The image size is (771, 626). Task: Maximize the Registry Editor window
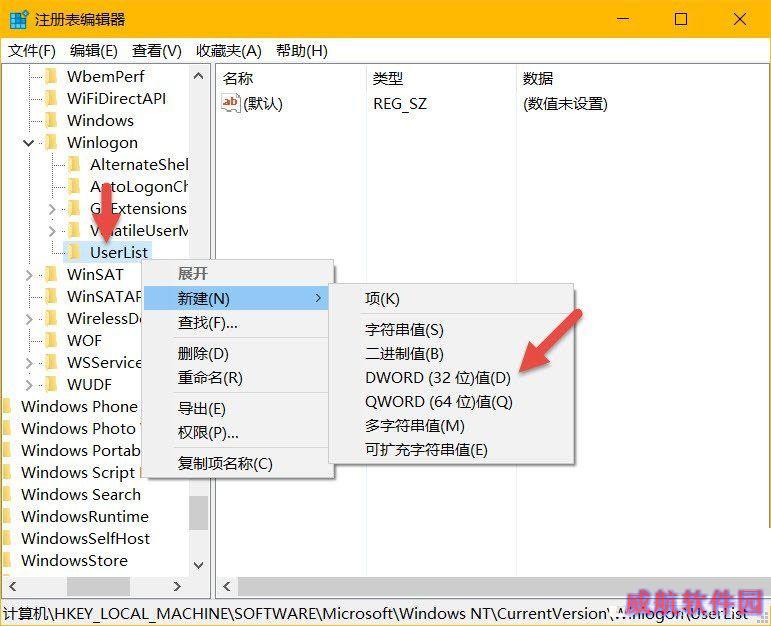(x=681, y=19)
